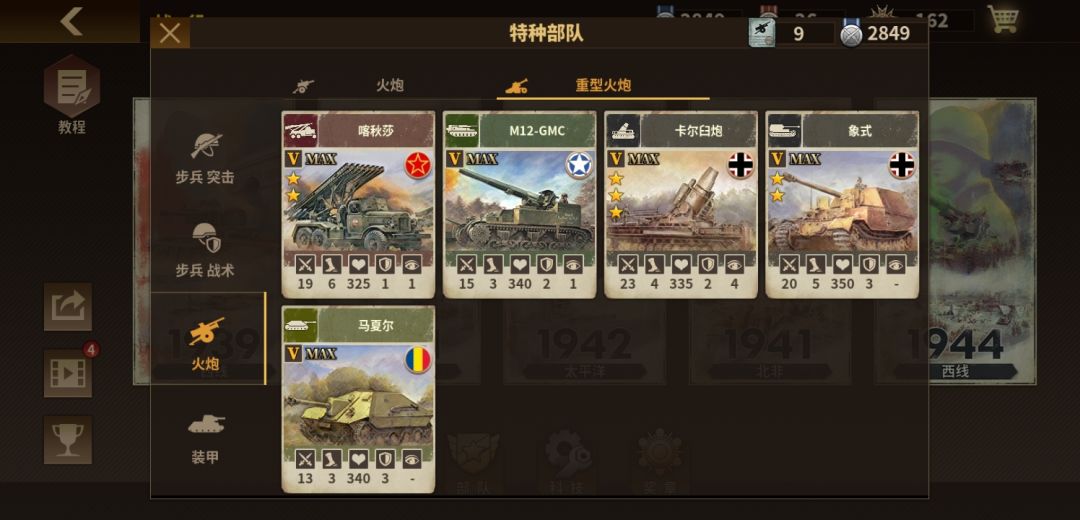Choose the 装甲 armor tank category
The height and width of the screenshot is (520, 1080).
coord(205,437)
